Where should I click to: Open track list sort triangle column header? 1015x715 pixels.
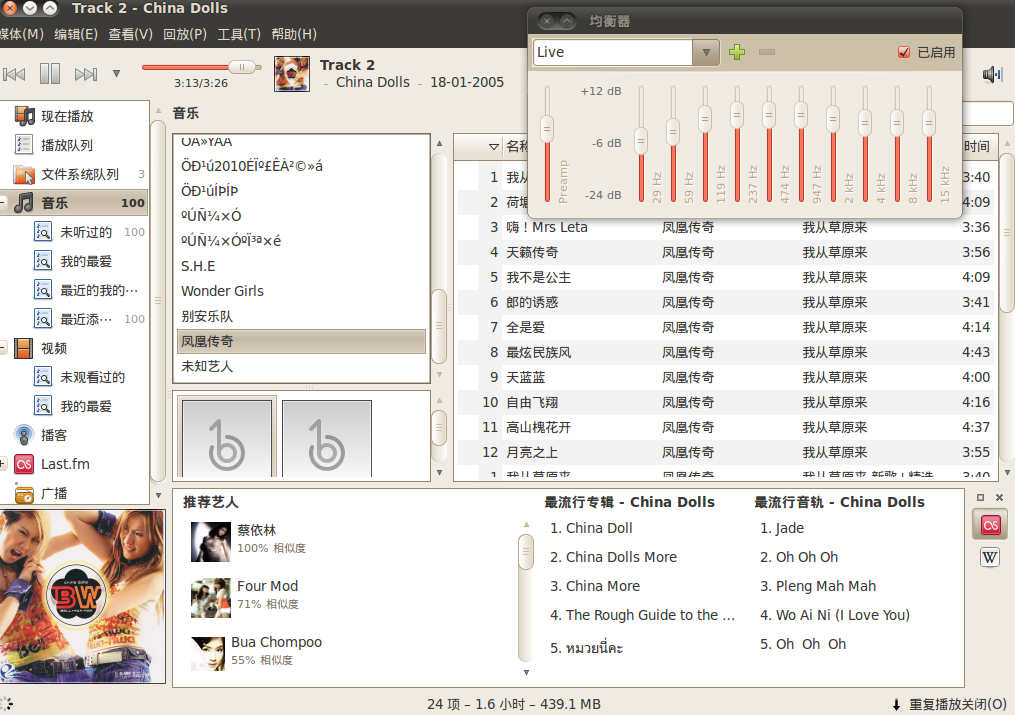coord(493,147)
